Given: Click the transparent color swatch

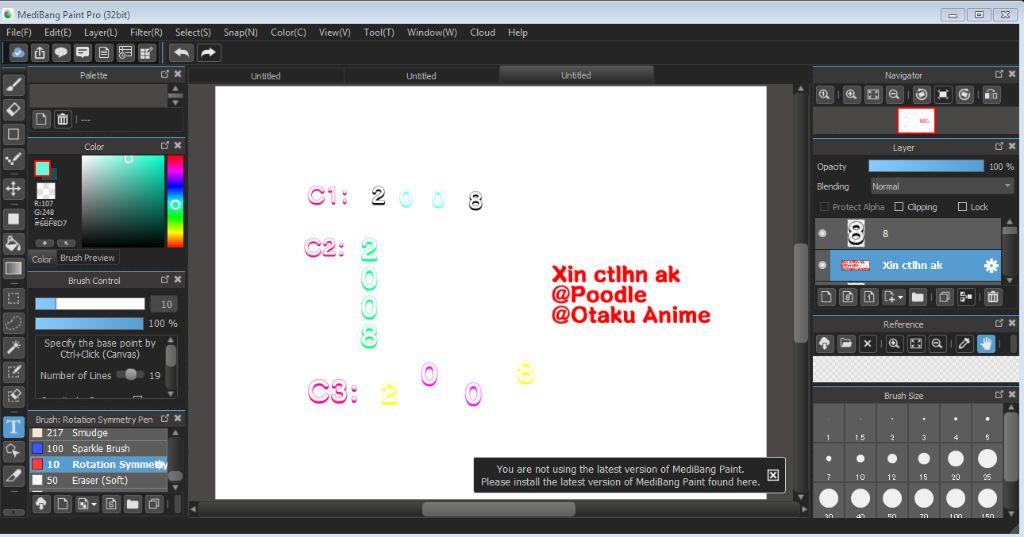Looking at the screenshot, I should pos(45,191).
